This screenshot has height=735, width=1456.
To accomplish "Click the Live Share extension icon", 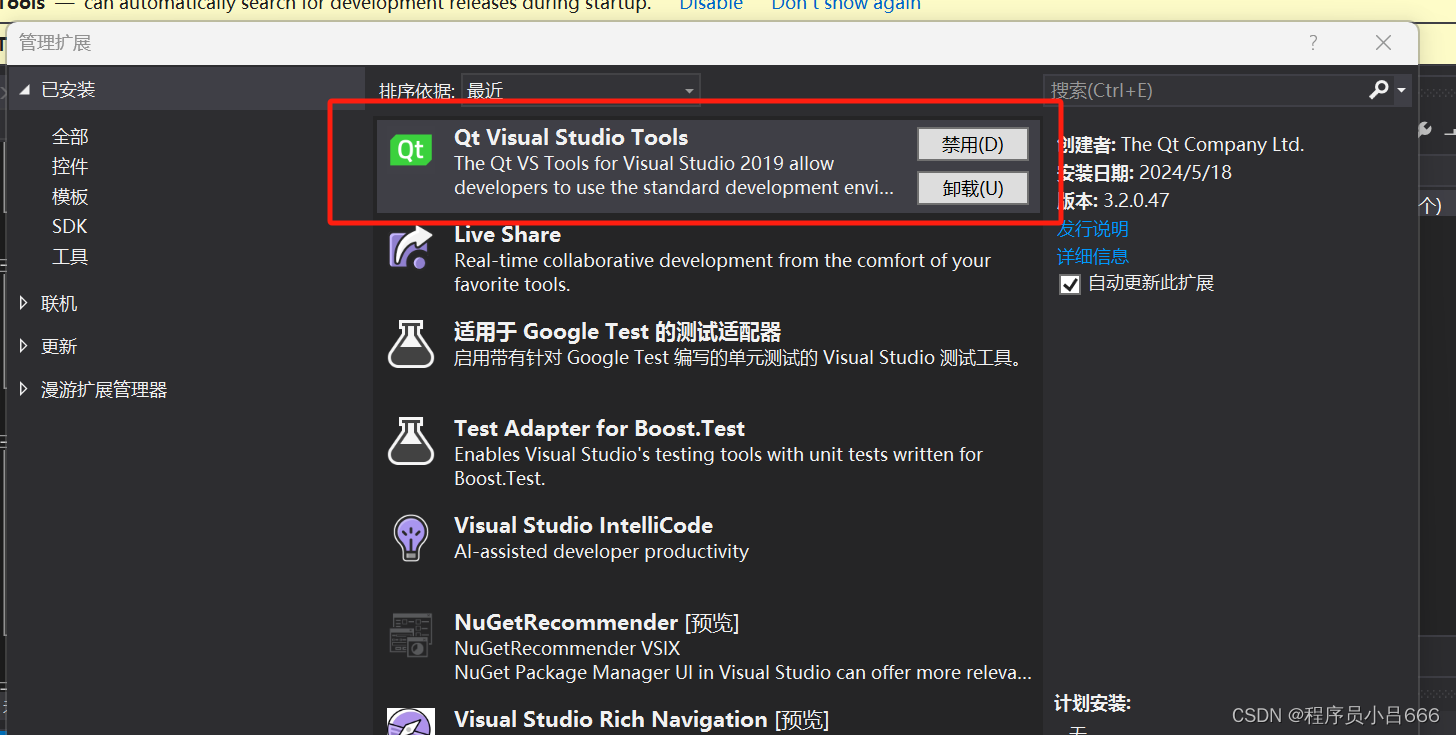I will point(410,247).
